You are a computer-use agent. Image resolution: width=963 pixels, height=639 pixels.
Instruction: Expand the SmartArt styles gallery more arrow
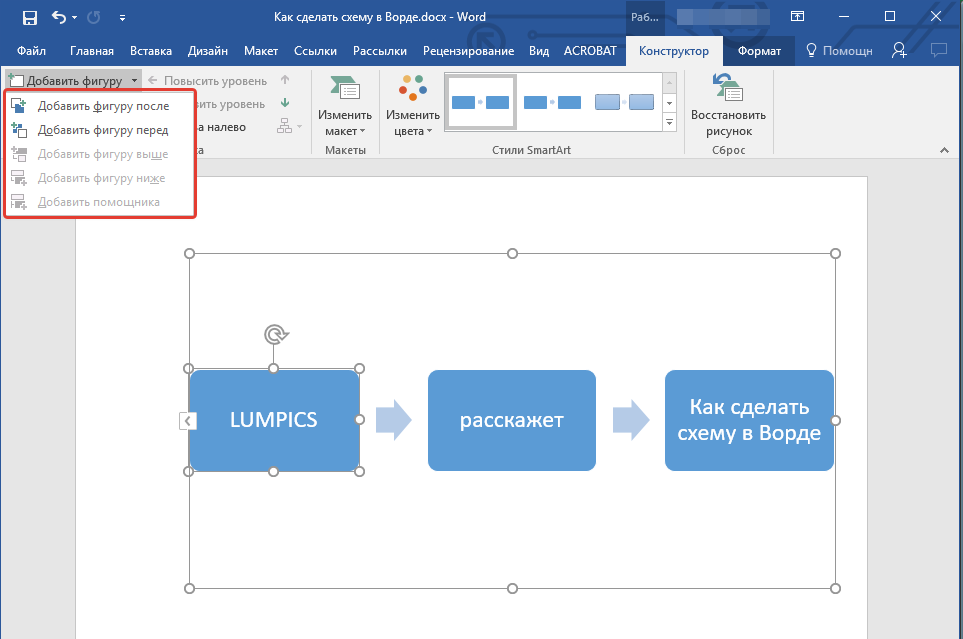pyautogui.click(x=669, y=123)
